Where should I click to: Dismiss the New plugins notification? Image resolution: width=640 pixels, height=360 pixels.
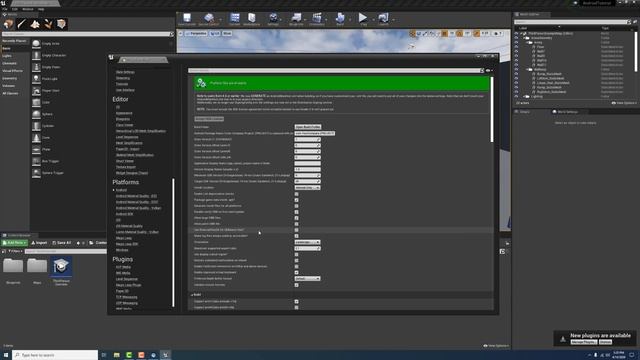point(605,342)
